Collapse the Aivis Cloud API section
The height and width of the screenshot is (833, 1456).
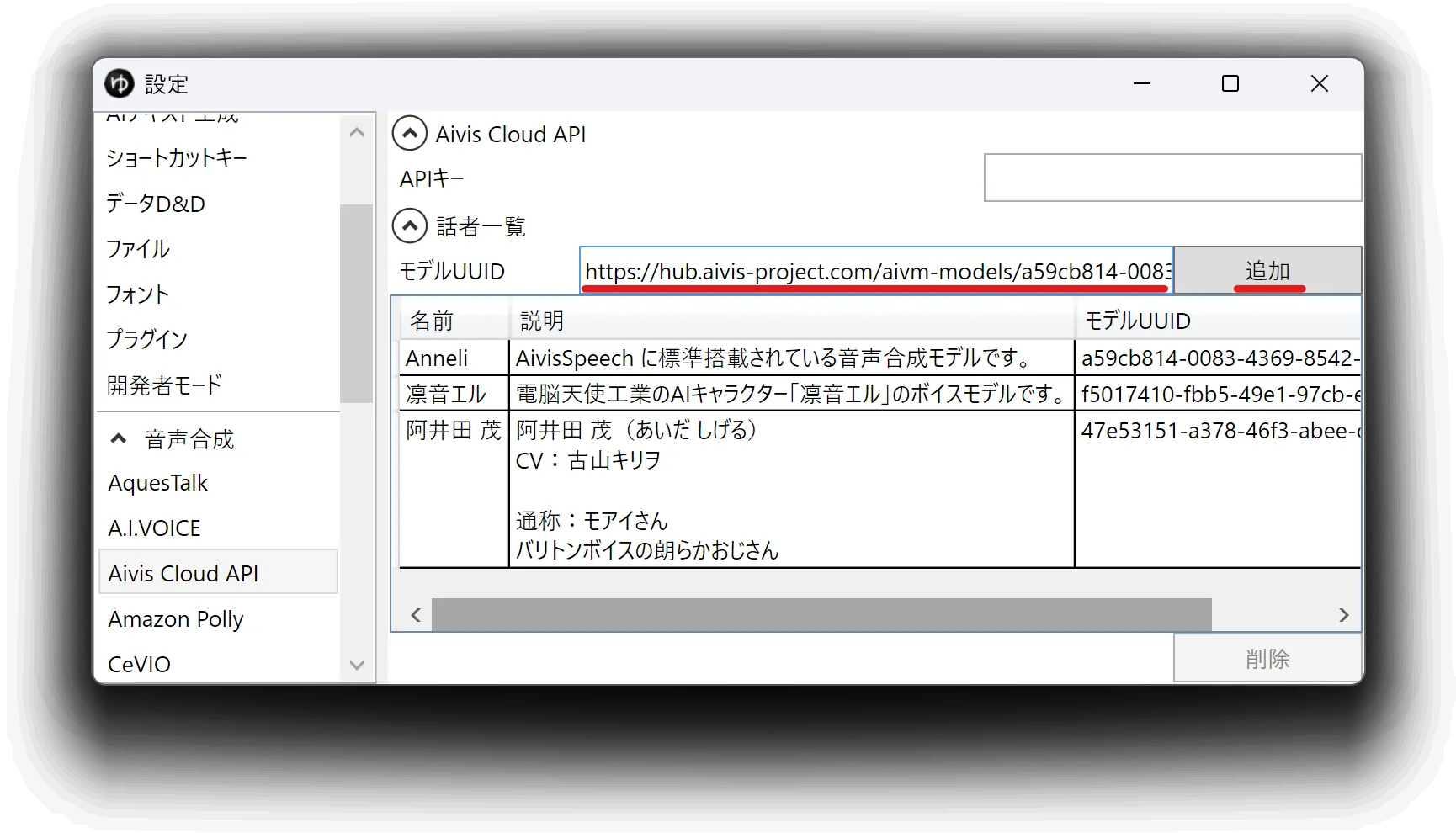(x=410, y=134)
